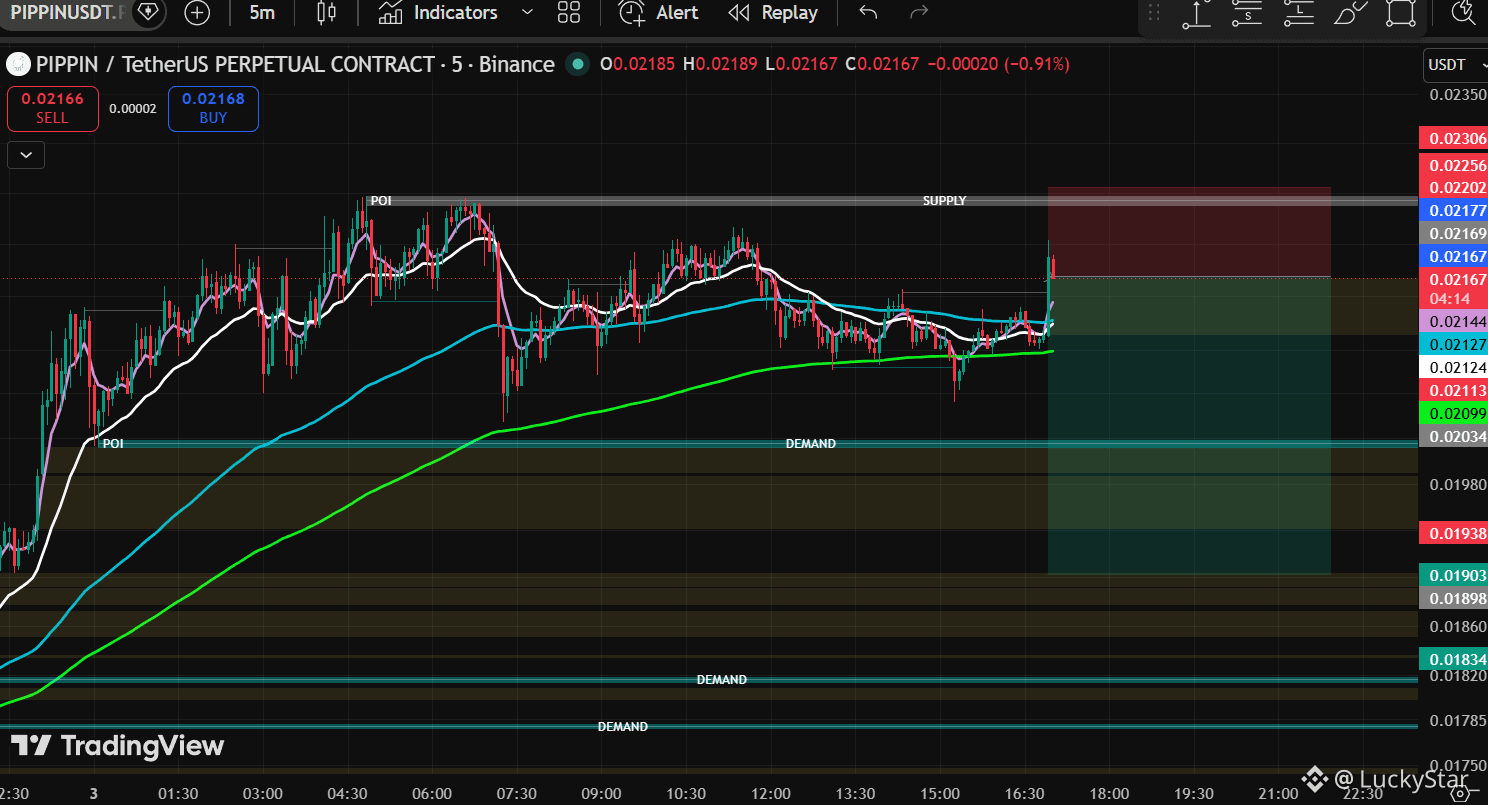The image size is (1488, 805).
Task: Click the teal 0.01834 price label
Action: point(1454,659)
